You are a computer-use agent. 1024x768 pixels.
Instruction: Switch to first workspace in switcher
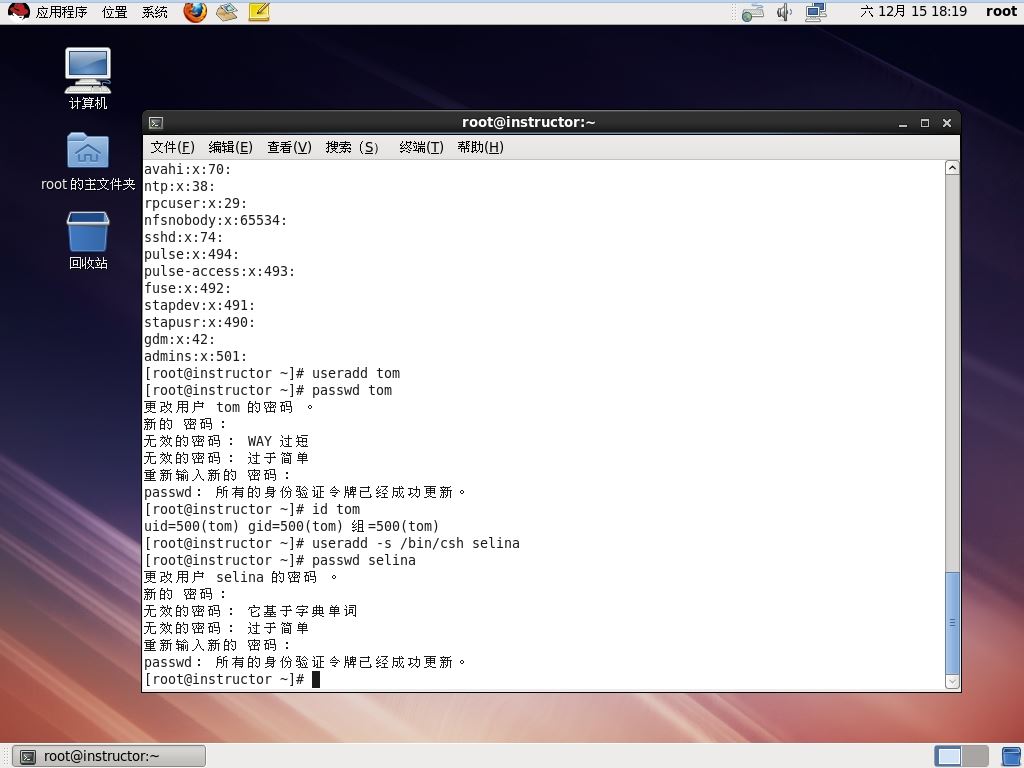pos(948,756)
